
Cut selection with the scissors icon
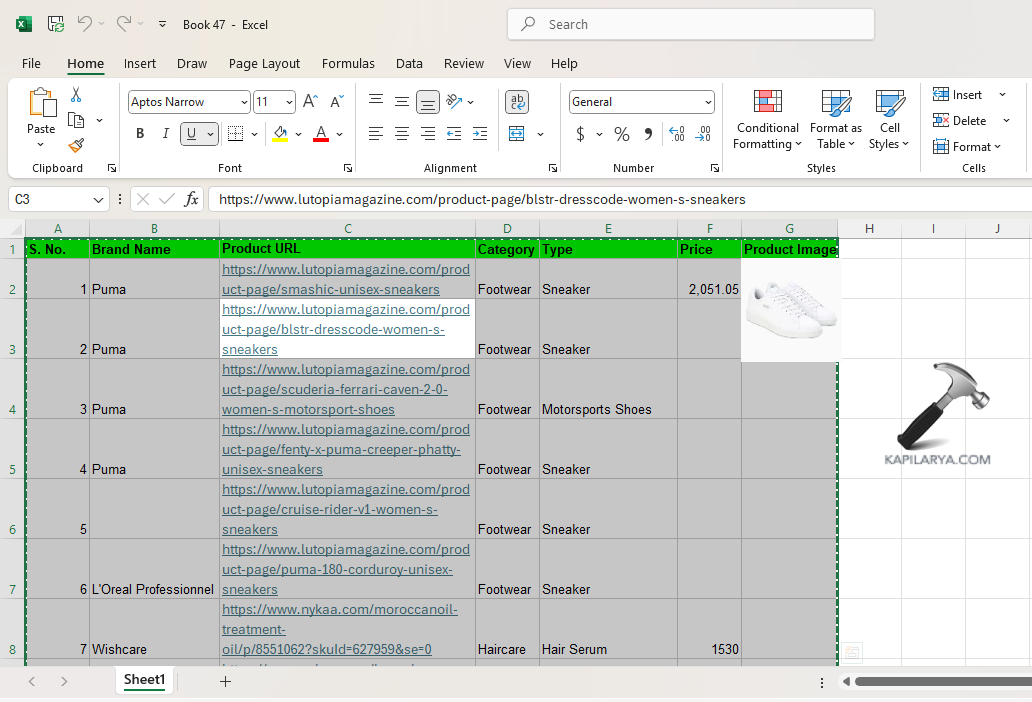76,95
